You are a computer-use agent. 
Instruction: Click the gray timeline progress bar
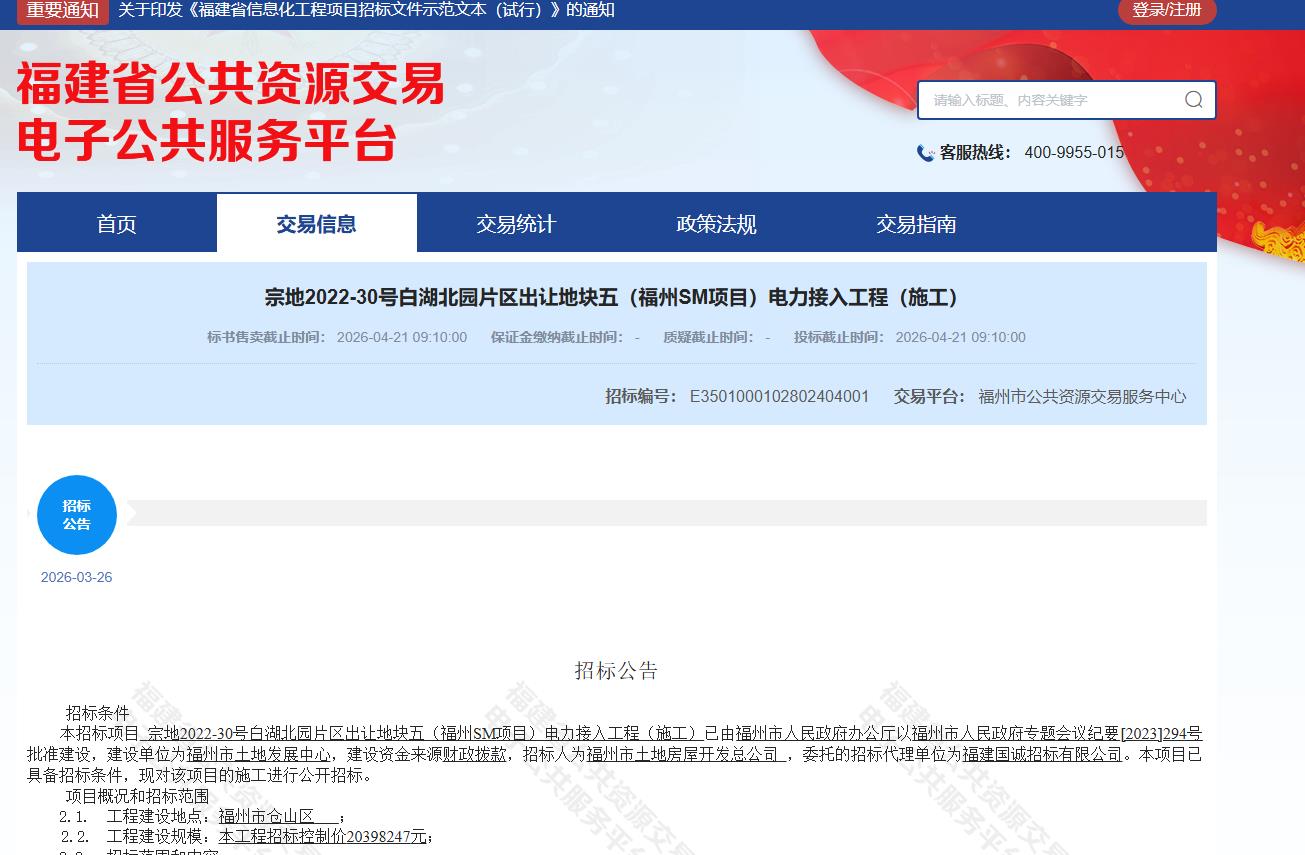665,513
